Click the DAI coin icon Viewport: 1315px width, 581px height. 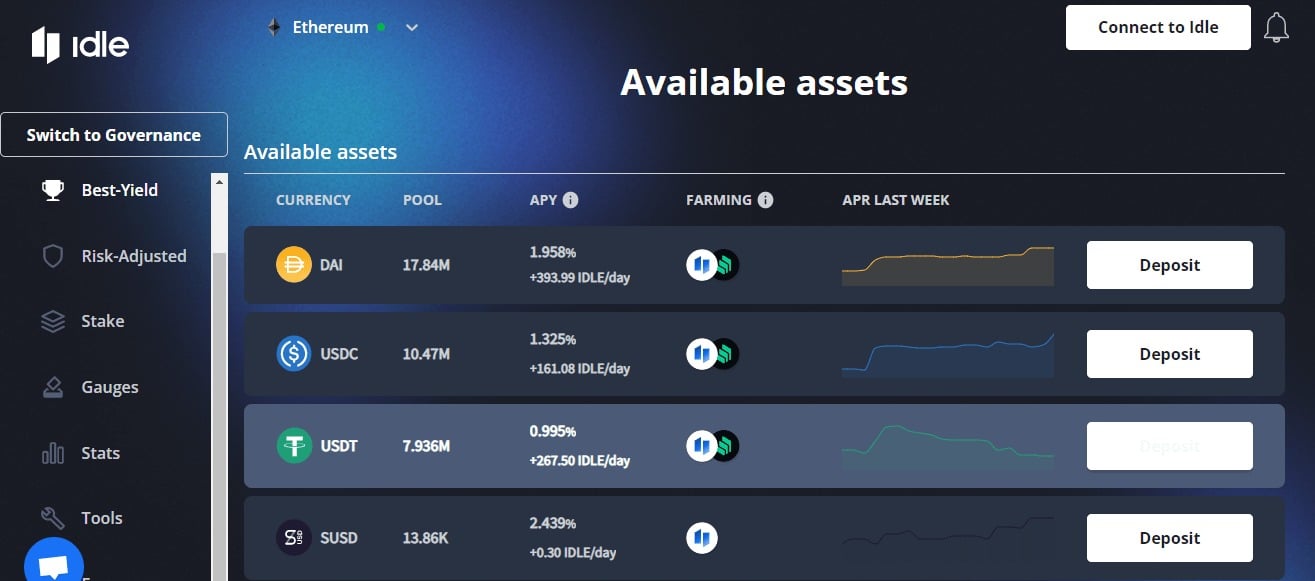[x=294, y=265]
